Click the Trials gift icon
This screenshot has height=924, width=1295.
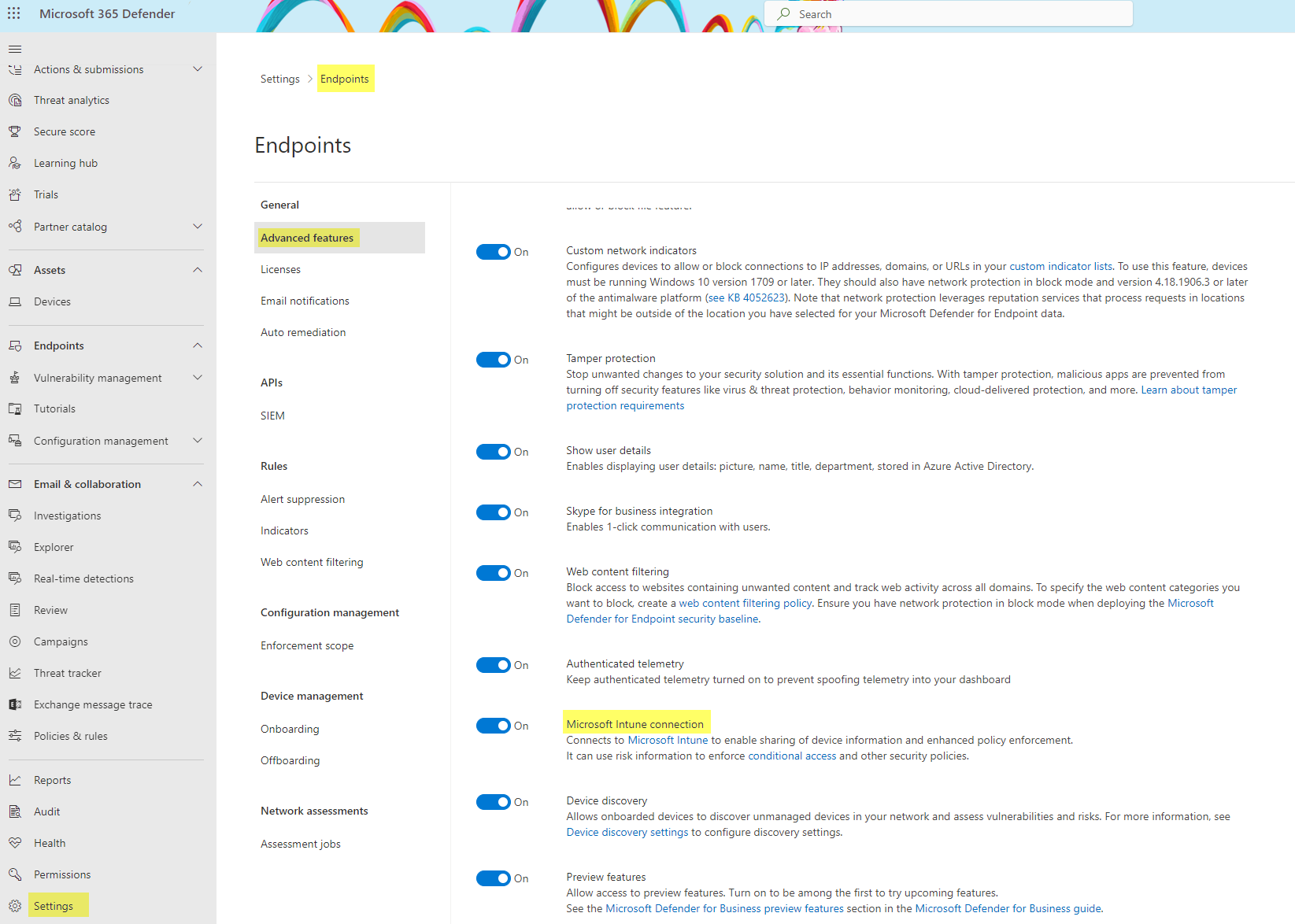click(x=15, y=194)
